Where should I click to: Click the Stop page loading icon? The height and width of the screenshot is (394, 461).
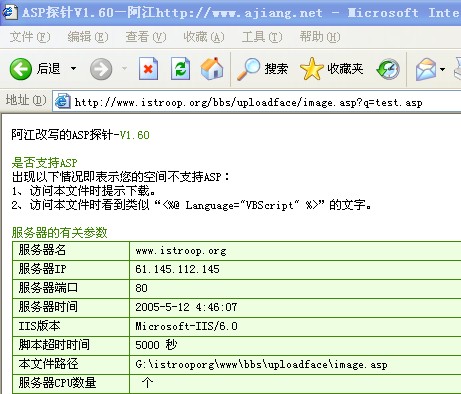pyautogui.click(x=148, y=69)
